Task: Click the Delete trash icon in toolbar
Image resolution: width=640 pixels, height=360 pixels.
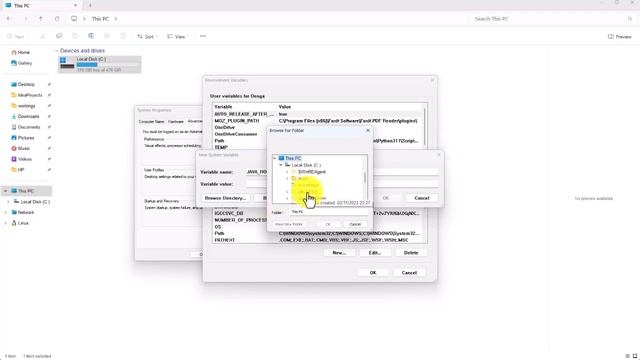Action: [x=123, y=36]
